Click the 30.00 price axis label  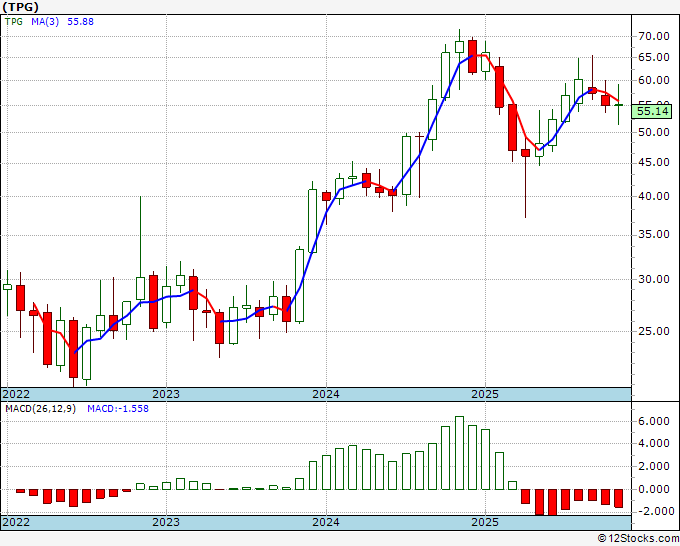point(655,279)
